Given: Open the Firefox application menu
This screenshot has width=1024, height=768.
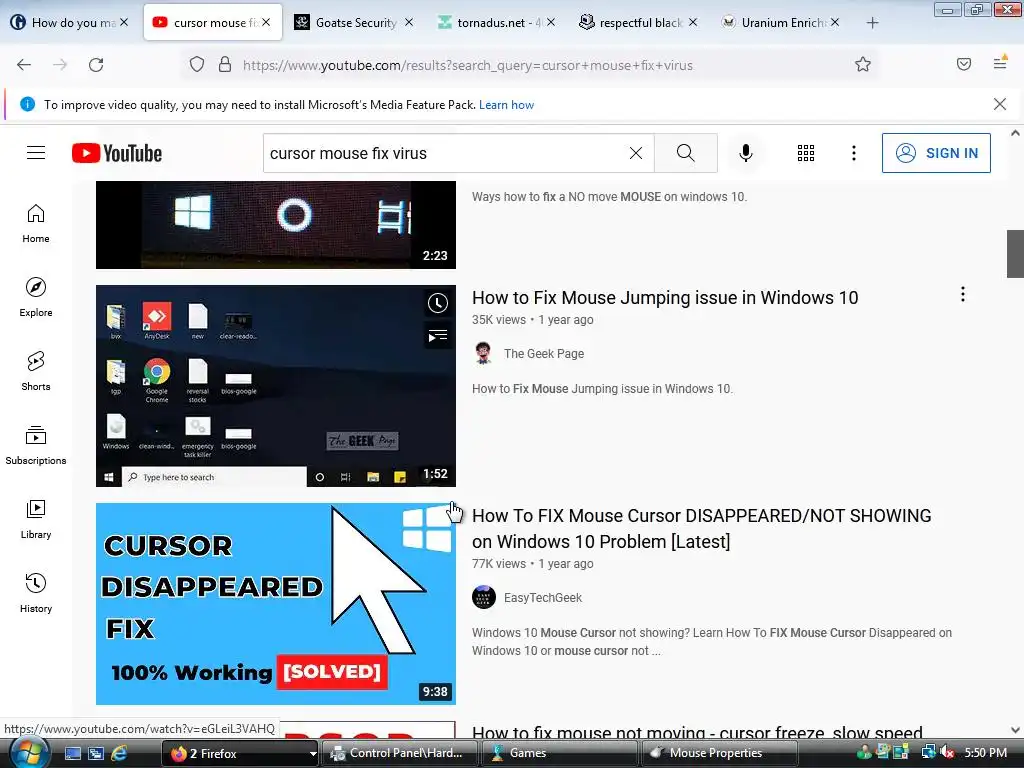Looking at the screenshot, I should point(1000,63).
